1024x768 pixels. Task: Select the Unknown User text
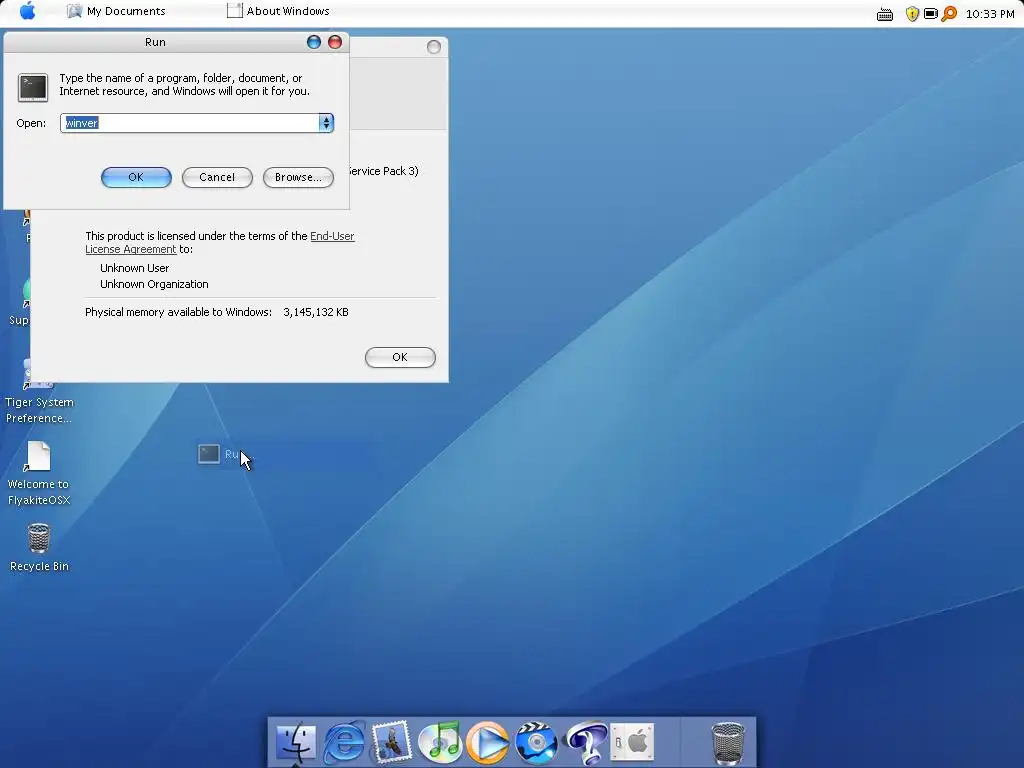click(x=135, y=268)
